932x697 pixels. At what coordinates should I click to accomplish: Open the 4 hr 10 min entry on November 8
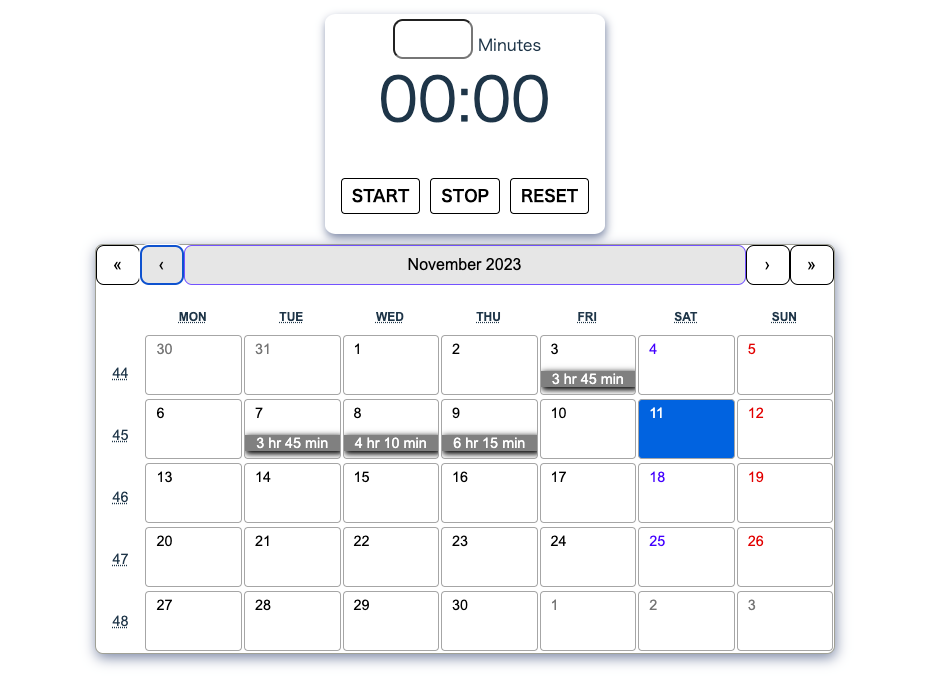pyautogui.click(x=390, y=444)
